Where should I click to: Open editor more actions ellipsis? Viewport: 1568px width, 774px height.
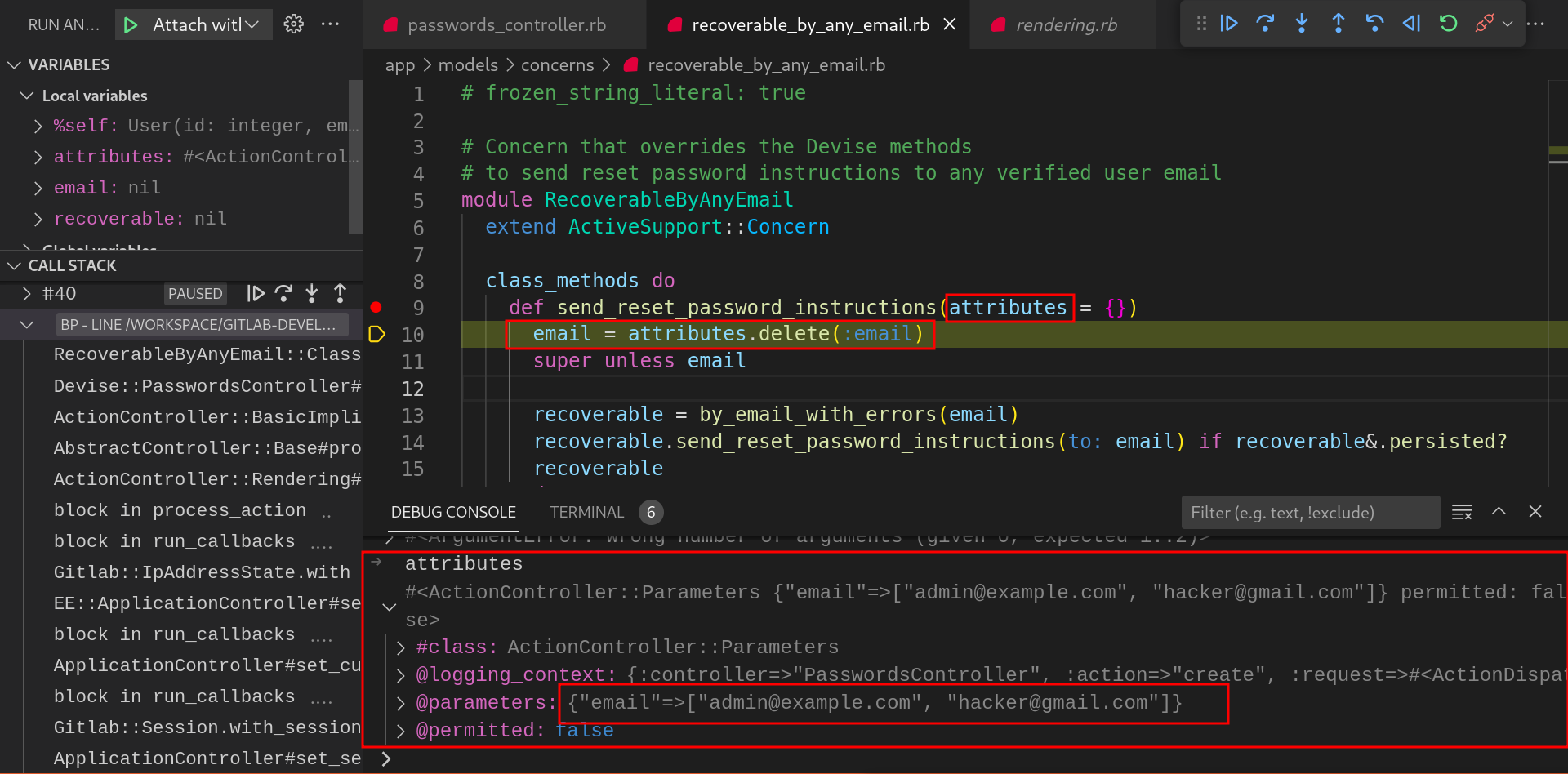click(x=1536, y=24)
